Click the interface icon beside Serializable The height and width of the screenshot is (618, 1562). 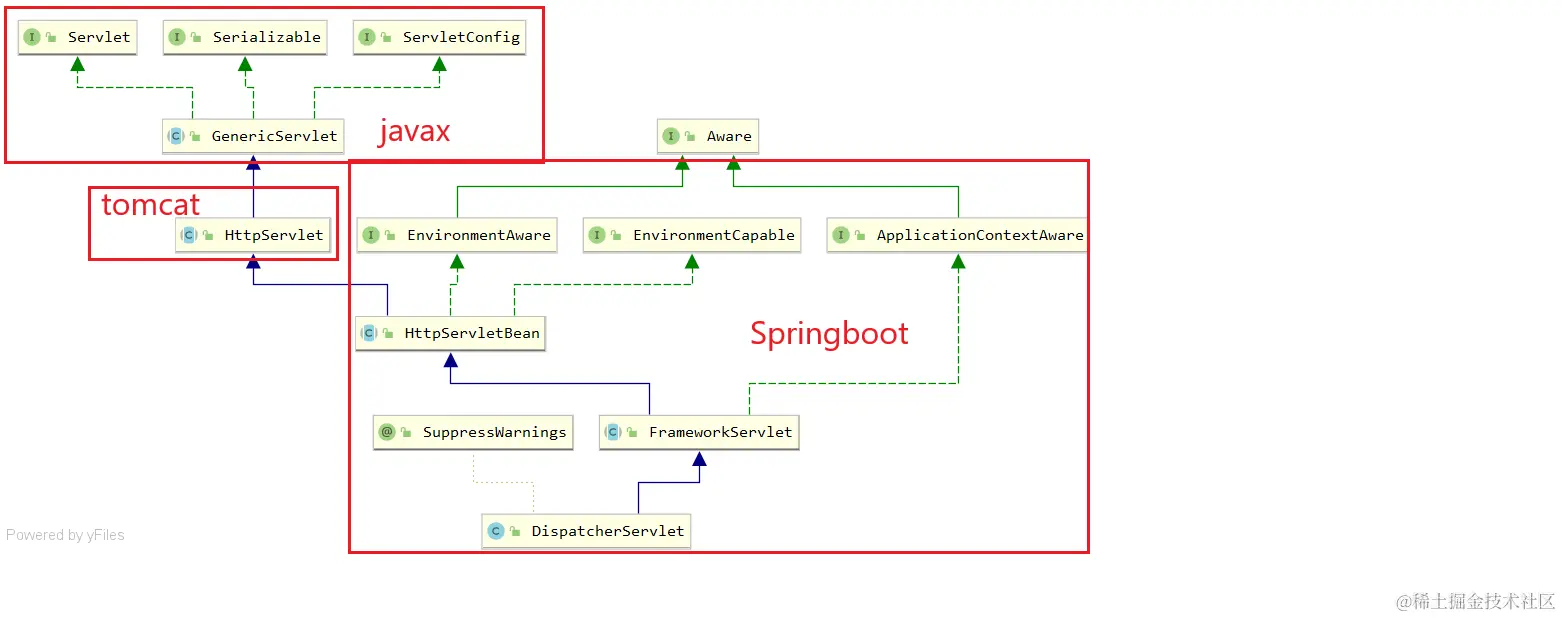tap(177, 37)
